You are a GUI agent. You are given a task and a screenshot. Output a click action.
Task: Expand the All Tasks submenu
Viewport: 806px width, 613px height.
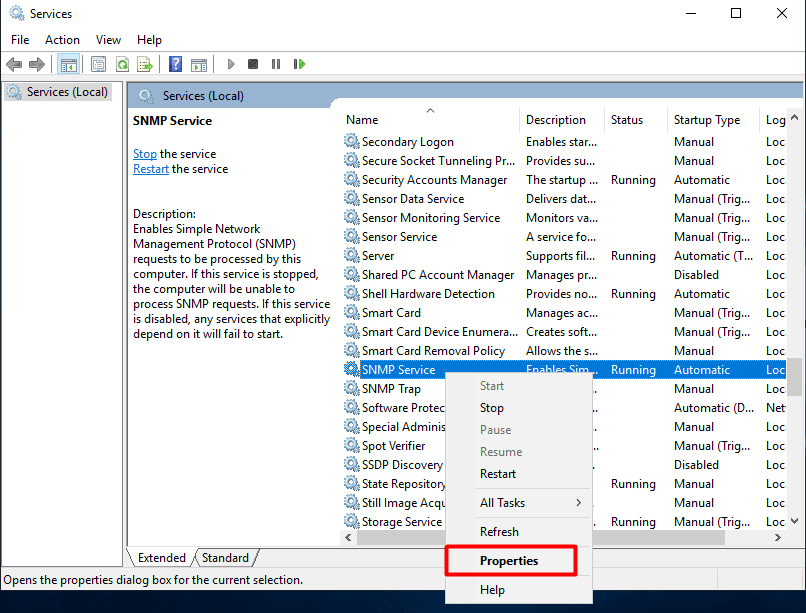(x=519, y=503)
